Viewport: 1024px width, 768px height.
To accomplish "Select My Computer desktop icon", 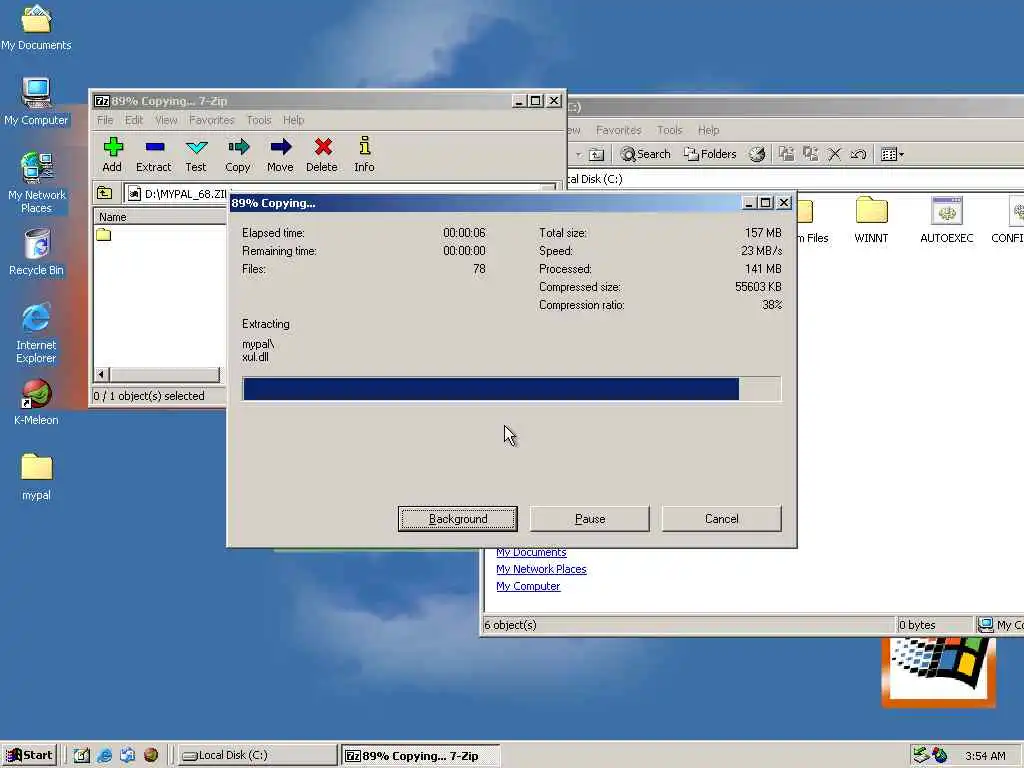I will [x=36, y=102].
